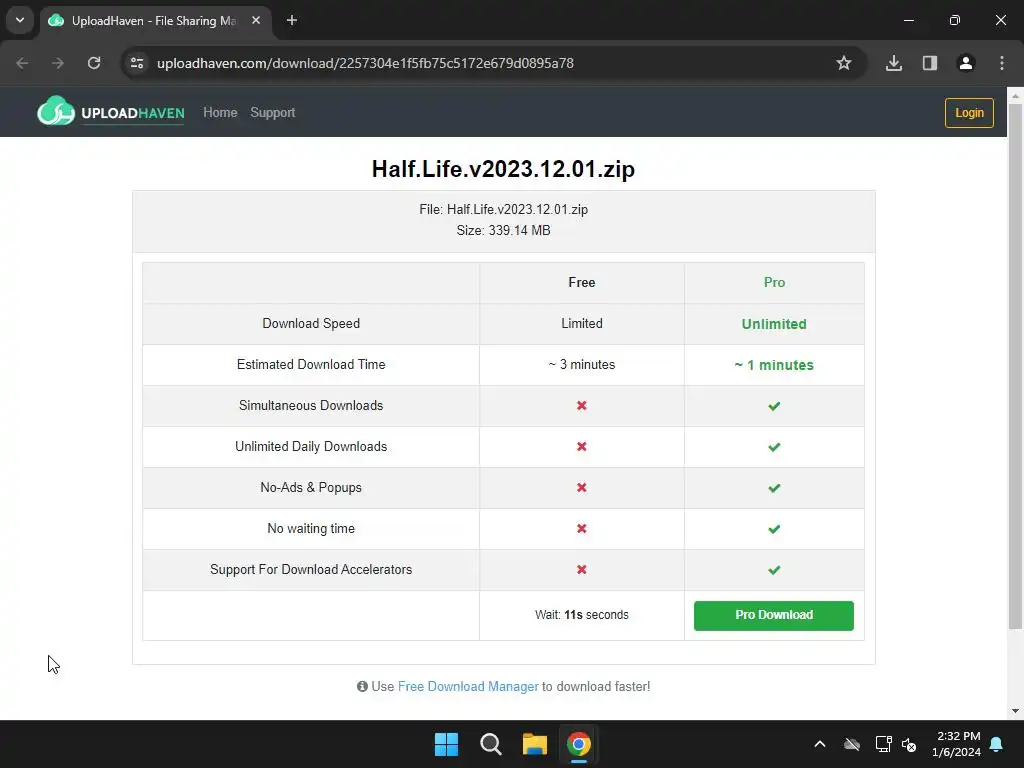The height and width of the screenshot is (768, 1024).
Task: Open the Support nav link
Action: coord(273,112)
